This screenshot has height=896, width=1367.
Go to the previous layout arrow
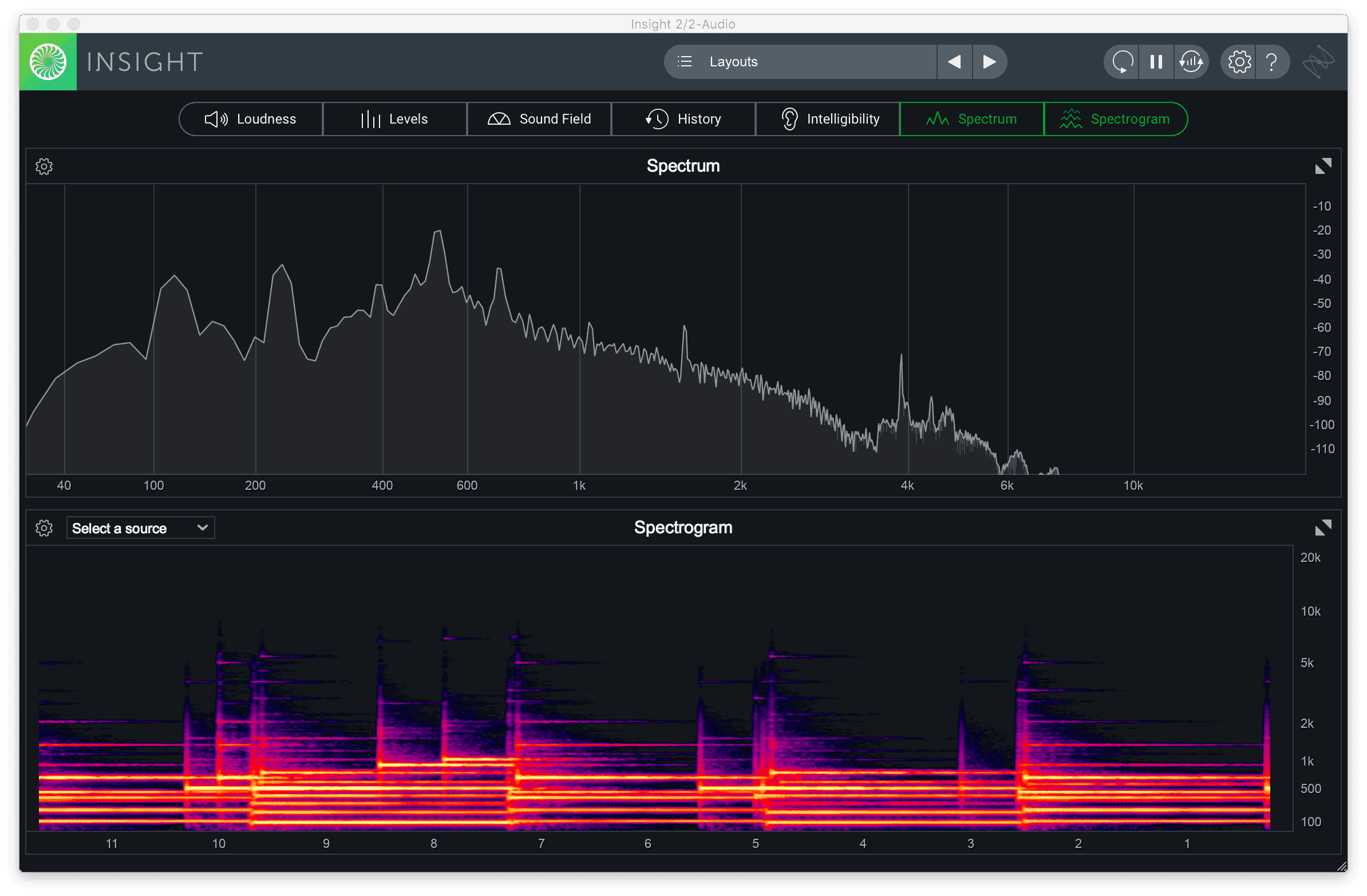click(954, 61)
